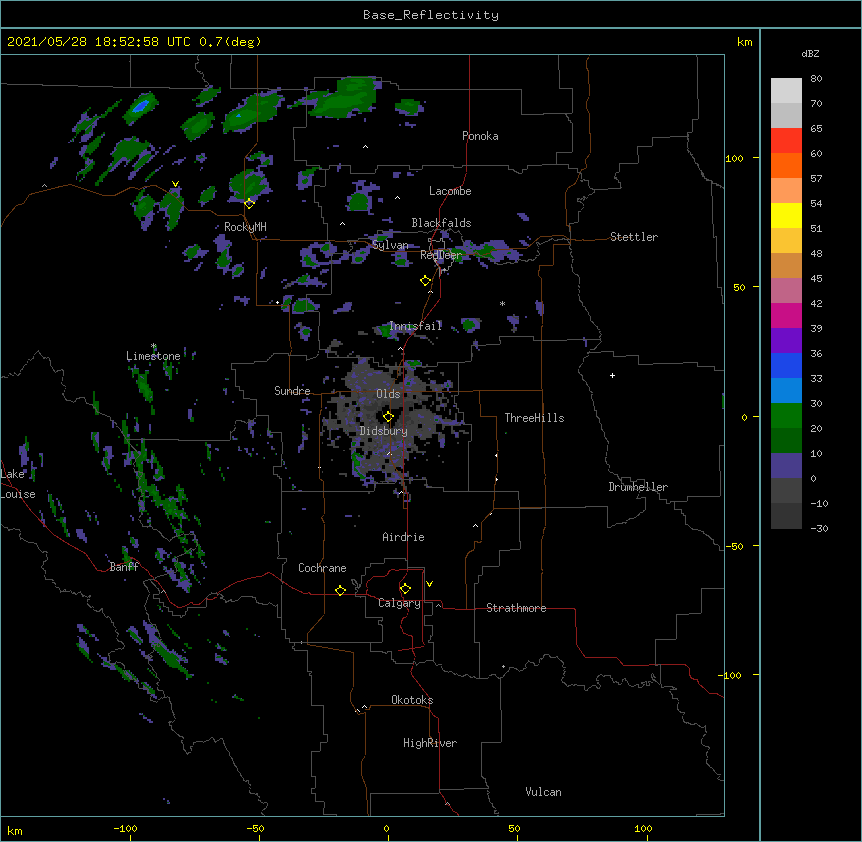Click the Sundre city label
Screen dimensions: 862x842
coord(292,391)
